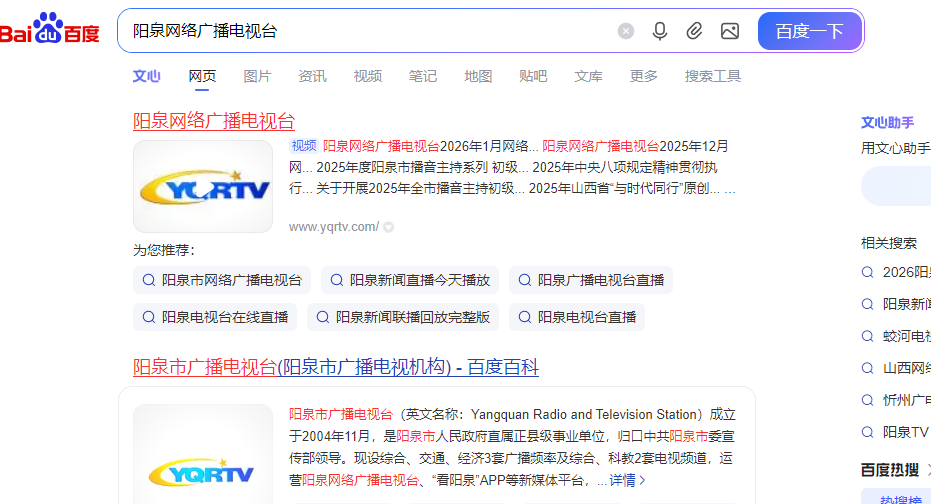
Task: Click the small icon beside www.yqrtv.com
Action: (389, 227)
